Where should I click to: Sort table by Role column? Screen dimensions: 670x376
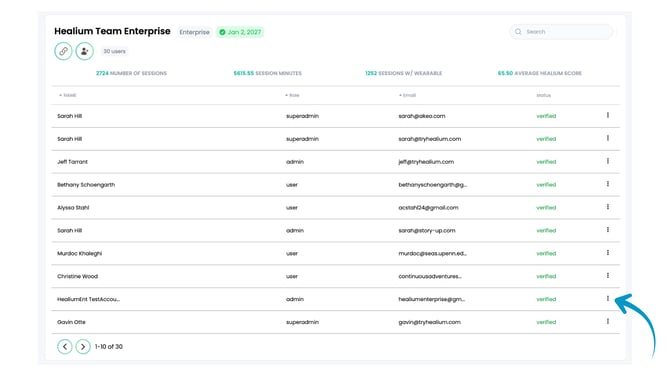point(292,95)
